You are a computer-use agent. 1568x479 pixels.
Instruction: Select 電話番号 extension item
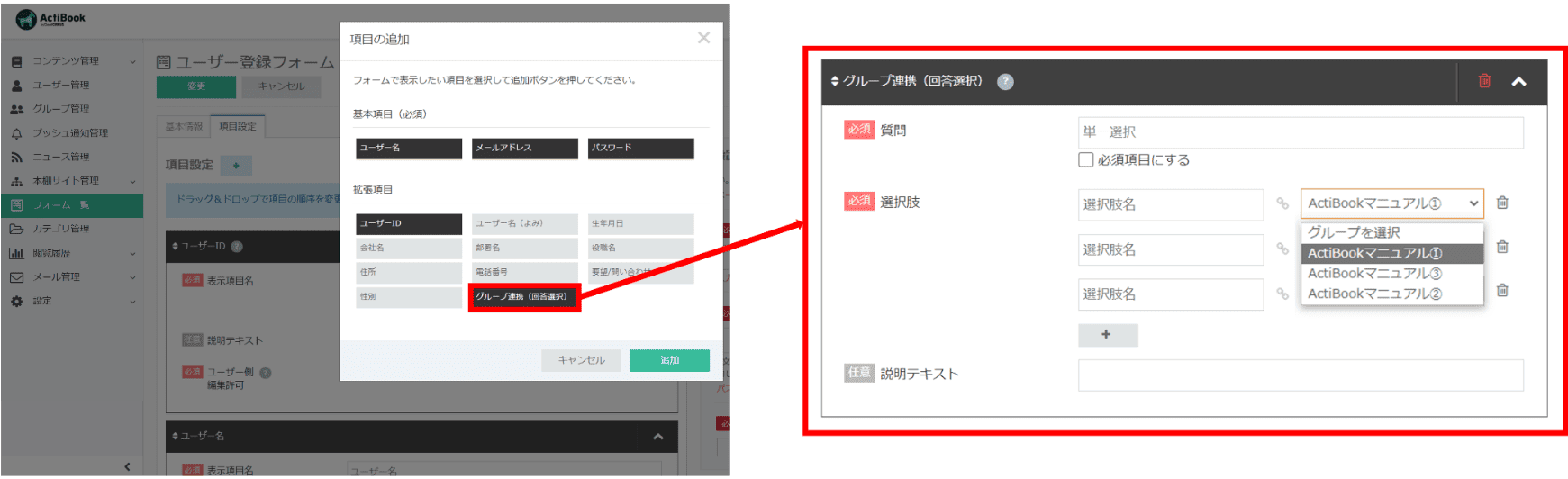point(525,272)
